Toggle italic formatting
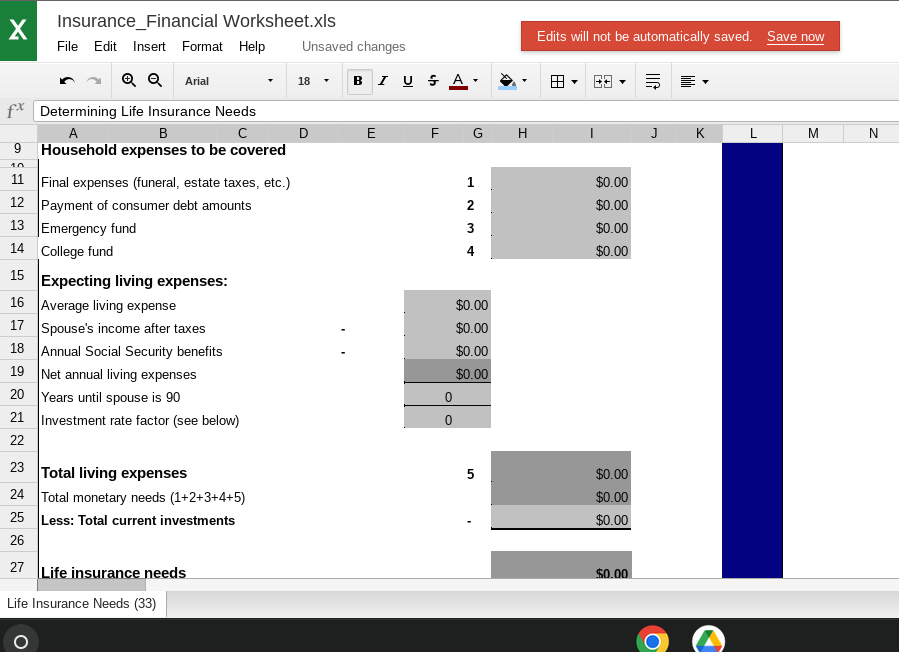The image size is (899, 652). (x=383, y=81)
